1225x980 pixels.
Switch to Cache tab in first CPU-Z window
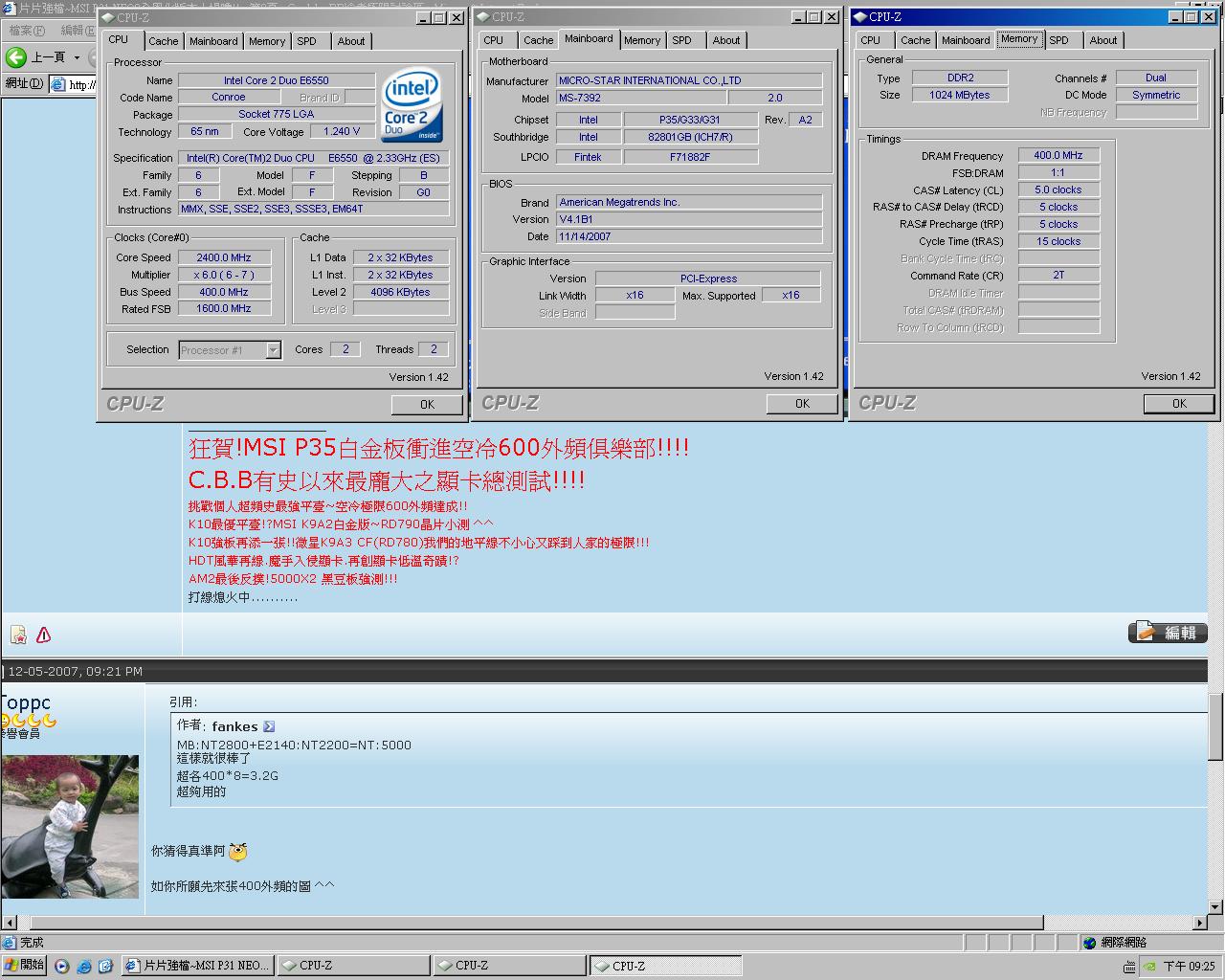(163, 41)
